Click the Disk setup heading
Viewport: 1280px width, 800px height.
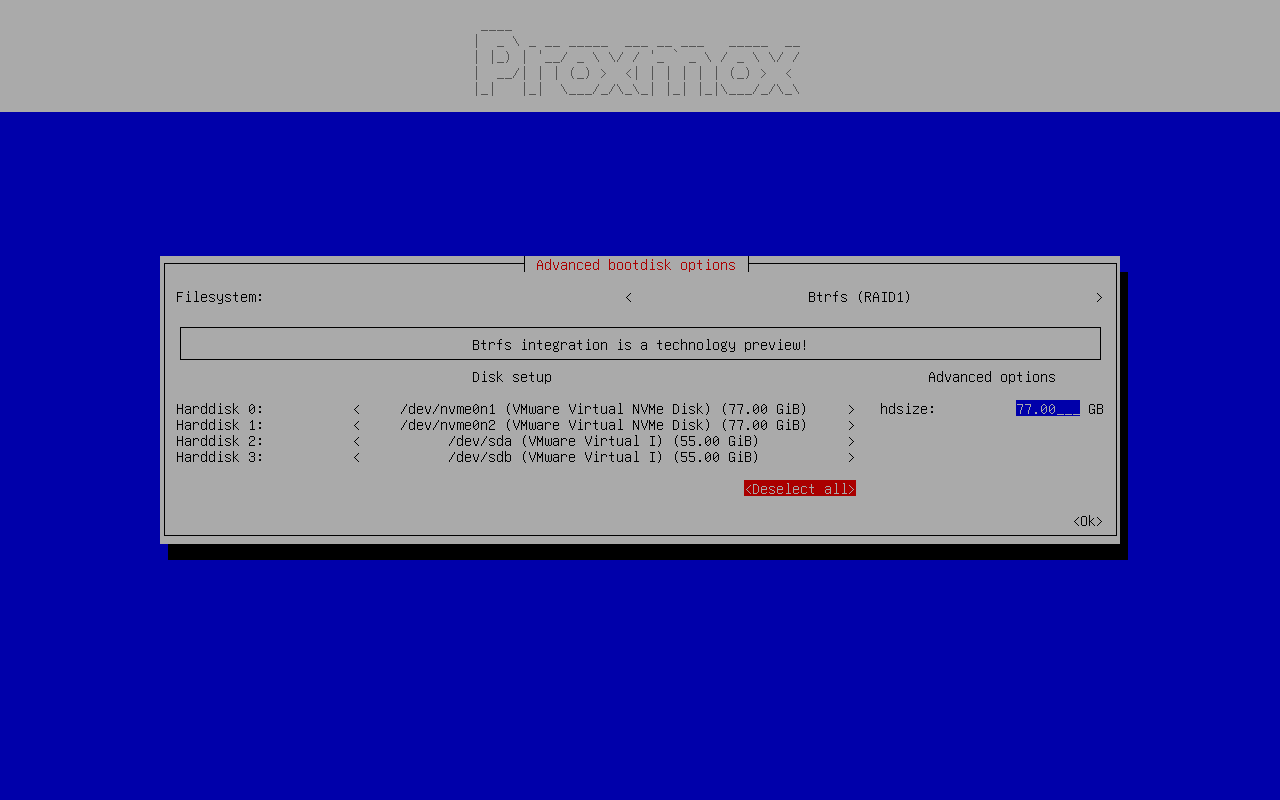pyautogui.click(x=512, y=377)
